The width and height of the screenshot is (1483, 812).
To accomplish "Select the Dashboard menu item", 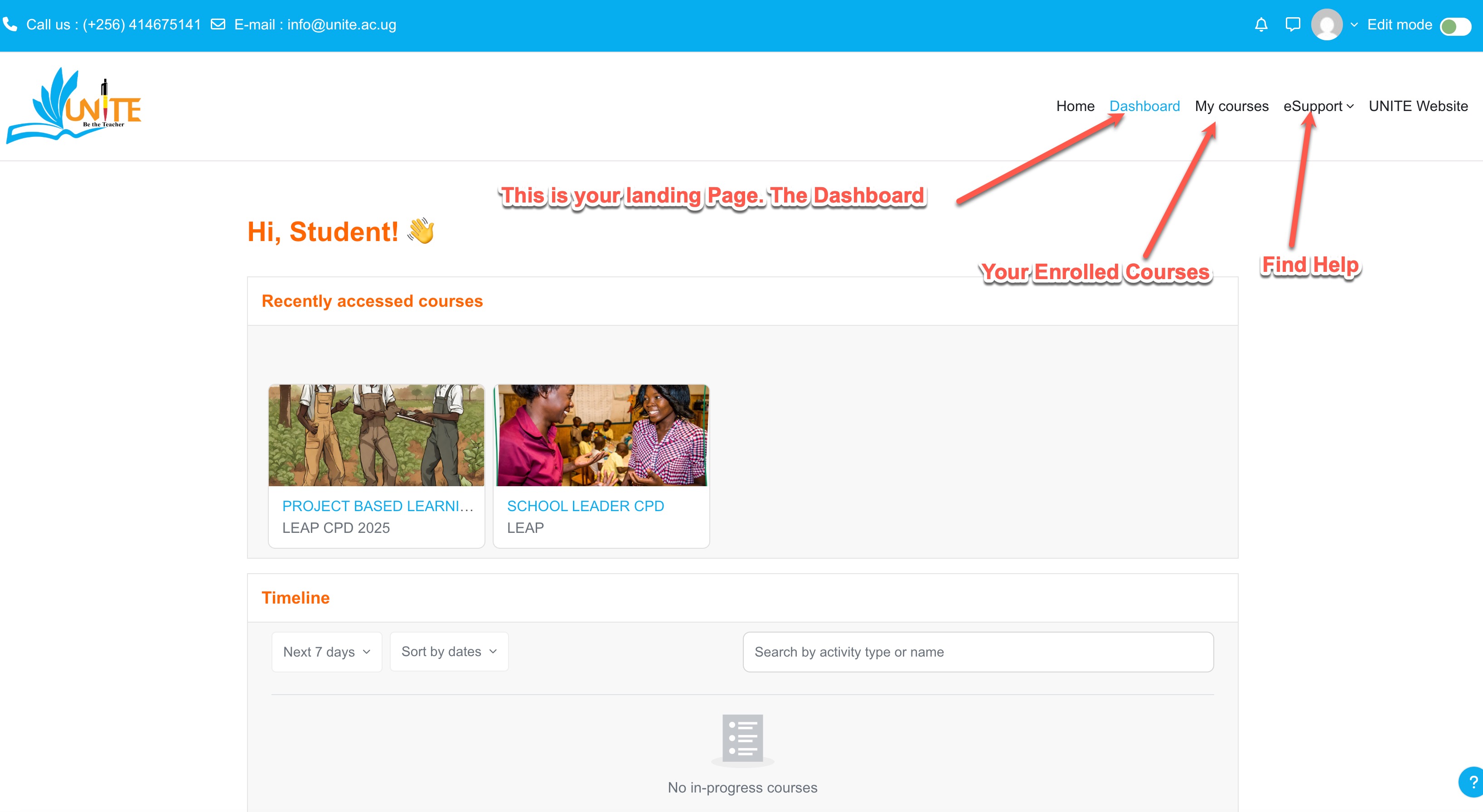I will pyautogui.click(x=1144, y=106).
